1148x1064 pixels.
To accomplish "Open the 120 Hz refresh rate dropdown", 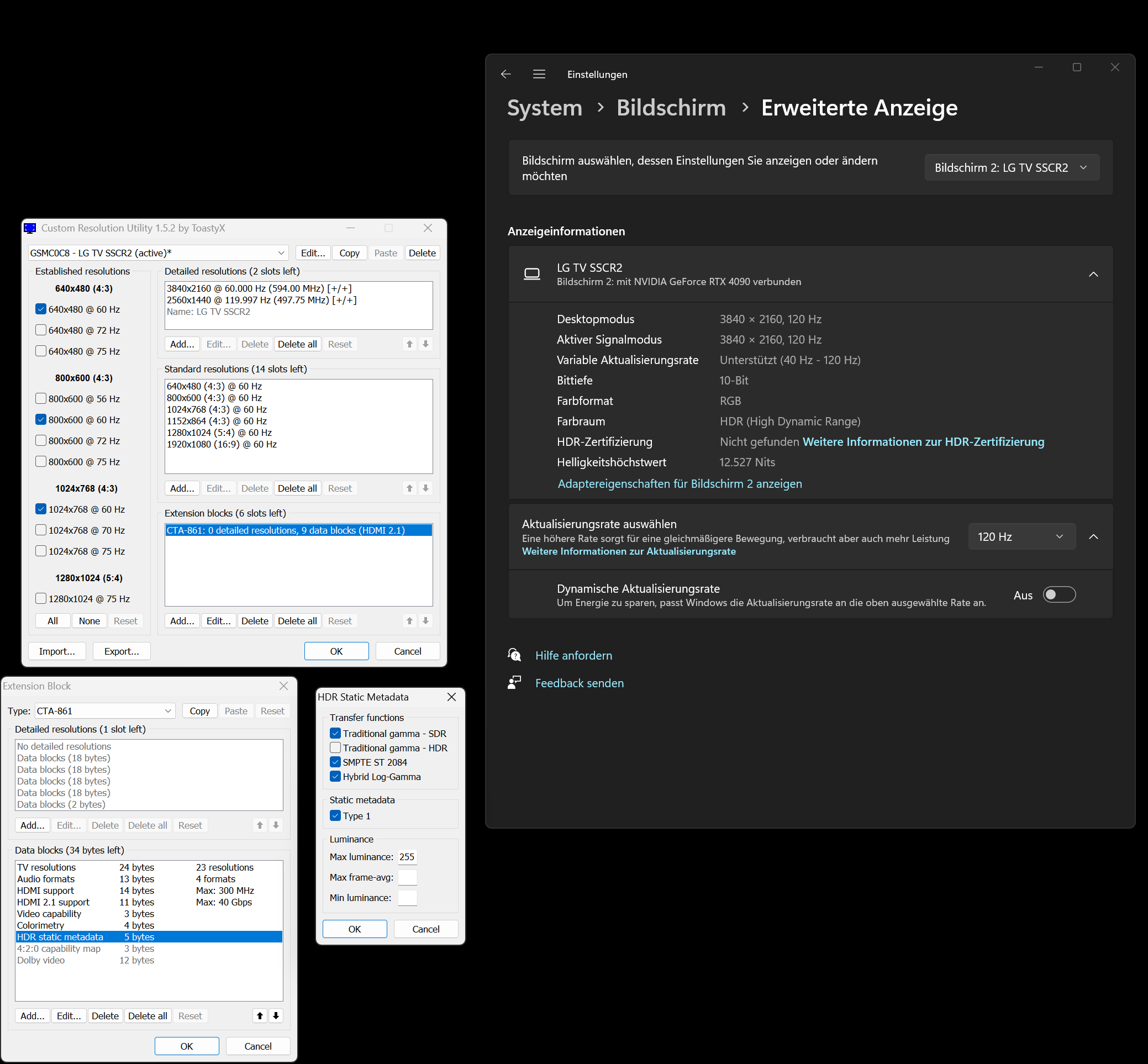I will 1021,536.
